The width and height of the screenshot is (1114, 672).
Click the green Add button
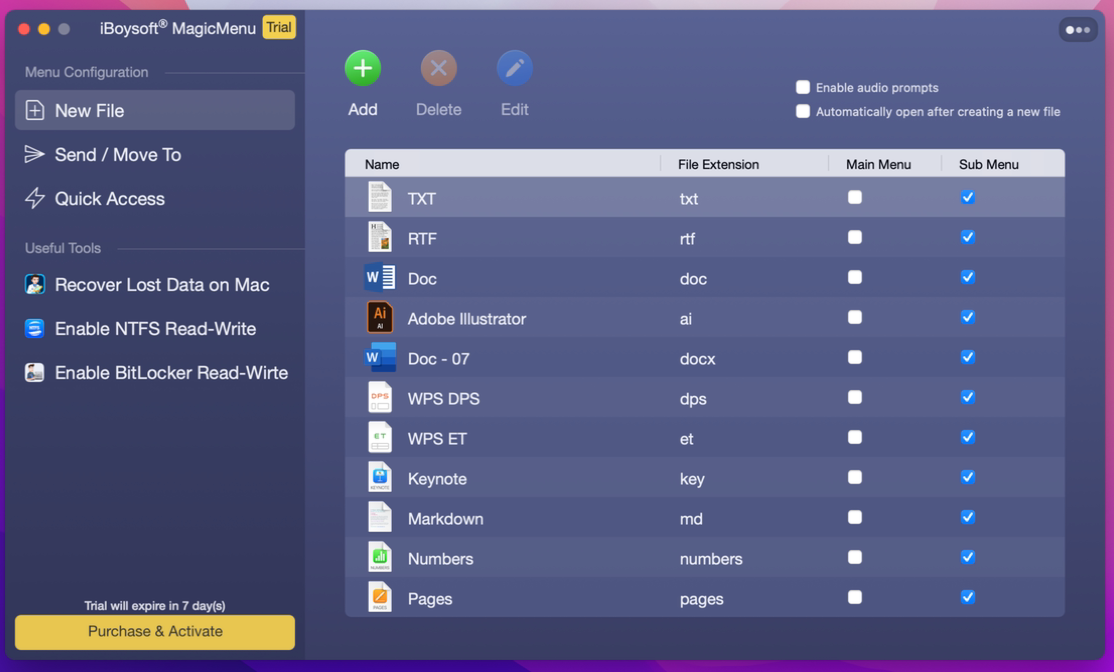pyautogui.click(x=362, y=68)
